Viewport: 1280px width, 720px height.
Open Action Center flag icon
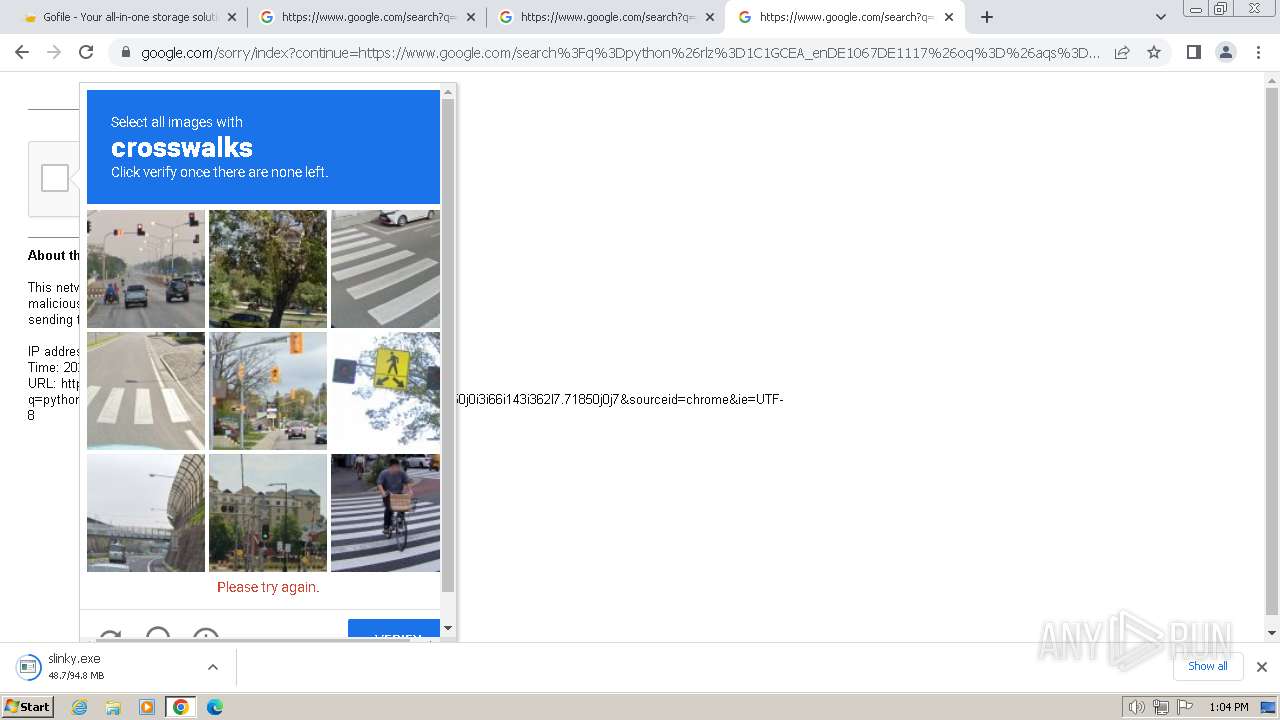tap(1185, 707)
